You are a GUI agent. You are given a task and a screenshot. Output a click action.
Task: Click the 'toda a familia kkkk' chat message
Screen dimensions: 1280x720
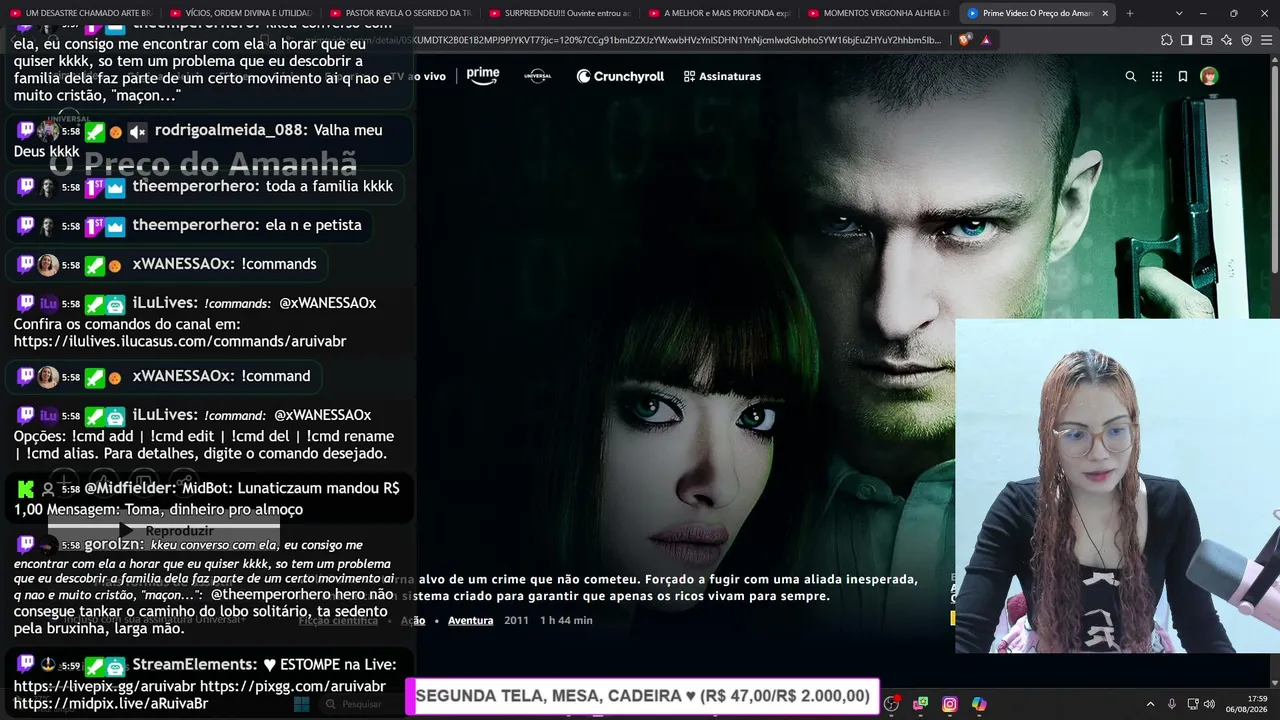[329, 187]
